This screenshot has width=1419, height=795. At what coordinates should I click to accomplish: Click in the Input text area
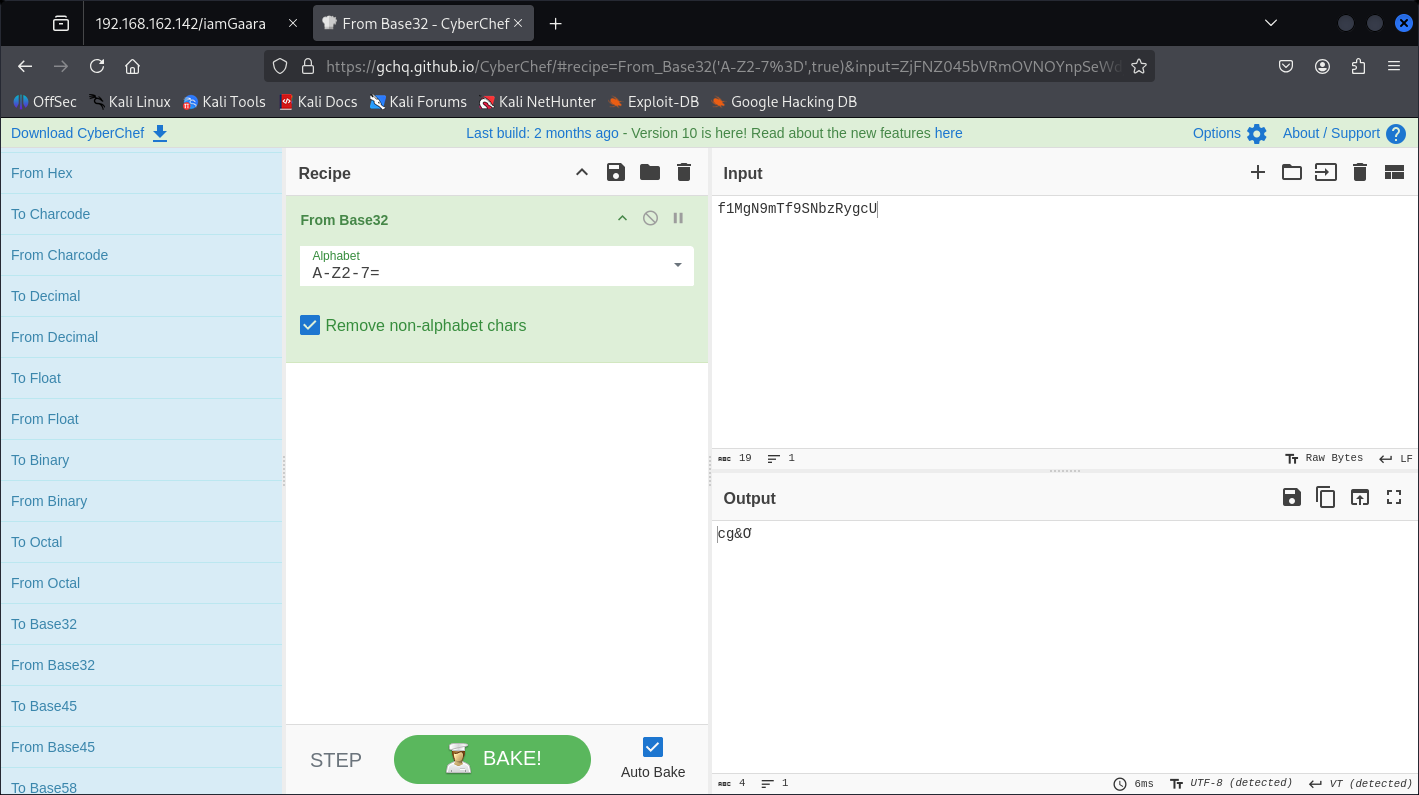(x=1064, y=322)
